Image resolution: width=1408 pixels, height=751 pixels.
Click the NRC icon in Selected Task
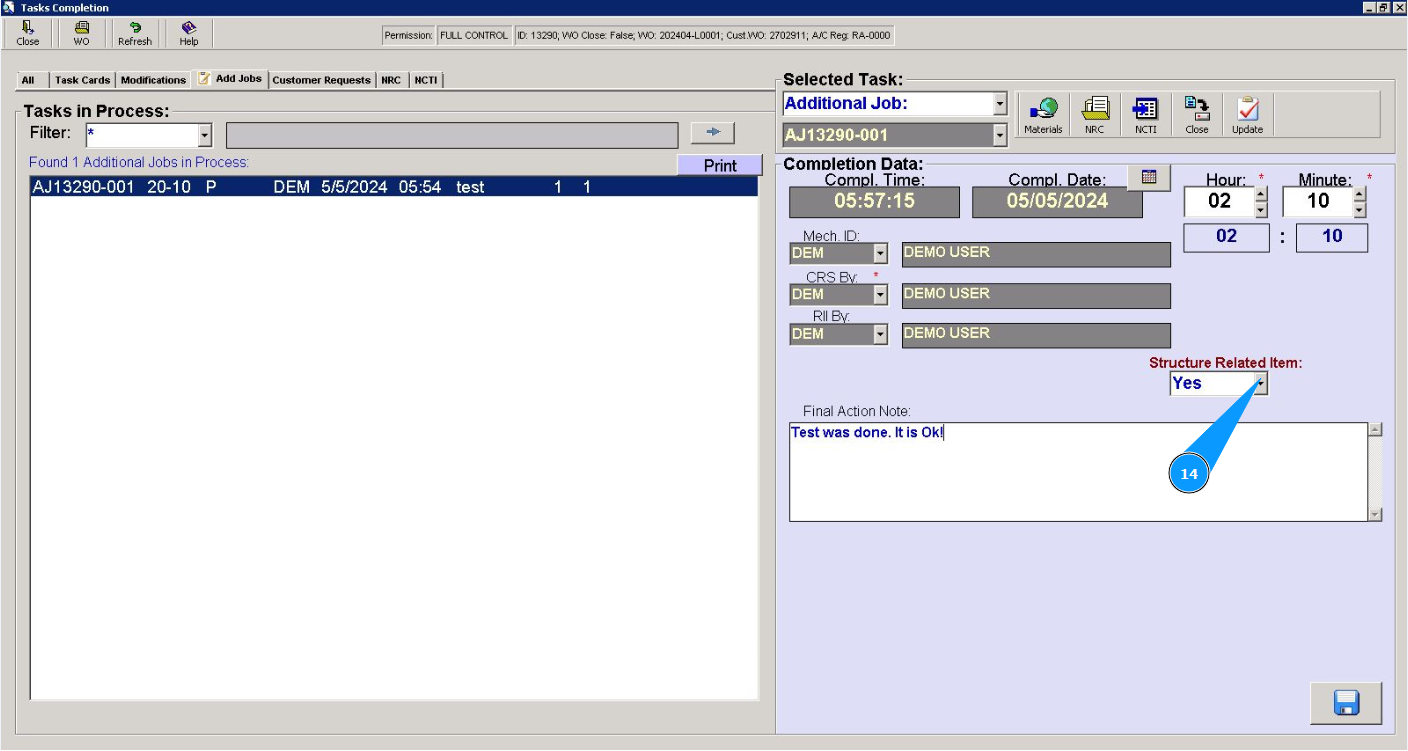pos(1095,115)
